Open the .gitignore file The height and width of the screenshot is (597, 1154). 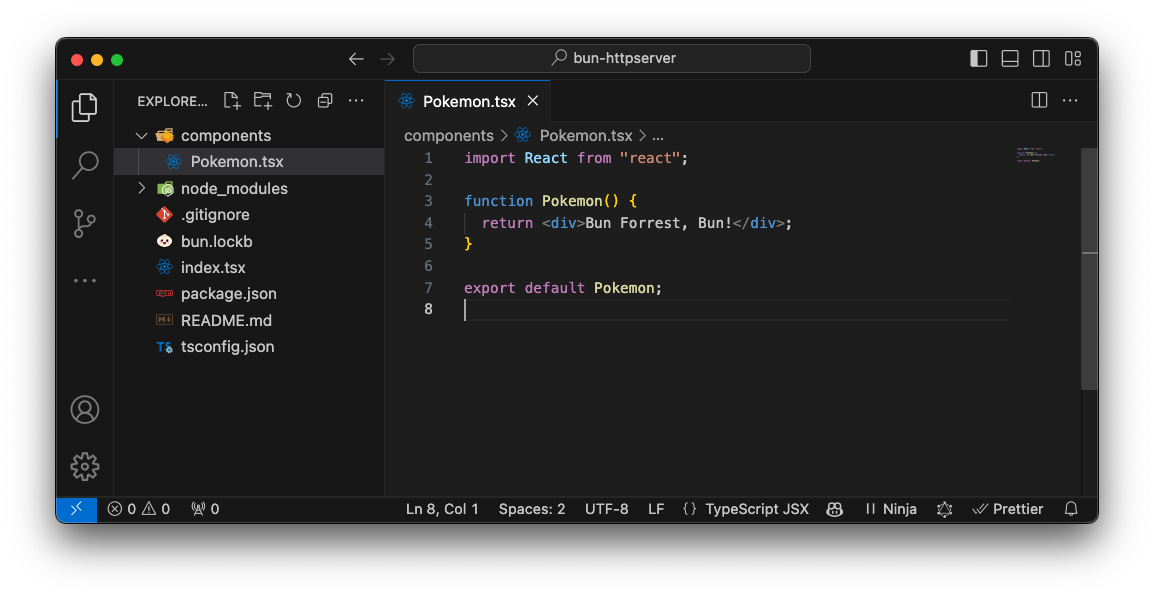click(x=249, y=215)
